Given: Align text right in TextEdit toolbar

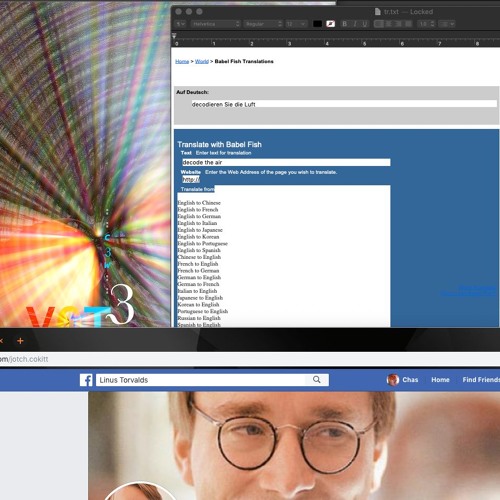Looking at the screenshot, I should coord(398,24).
